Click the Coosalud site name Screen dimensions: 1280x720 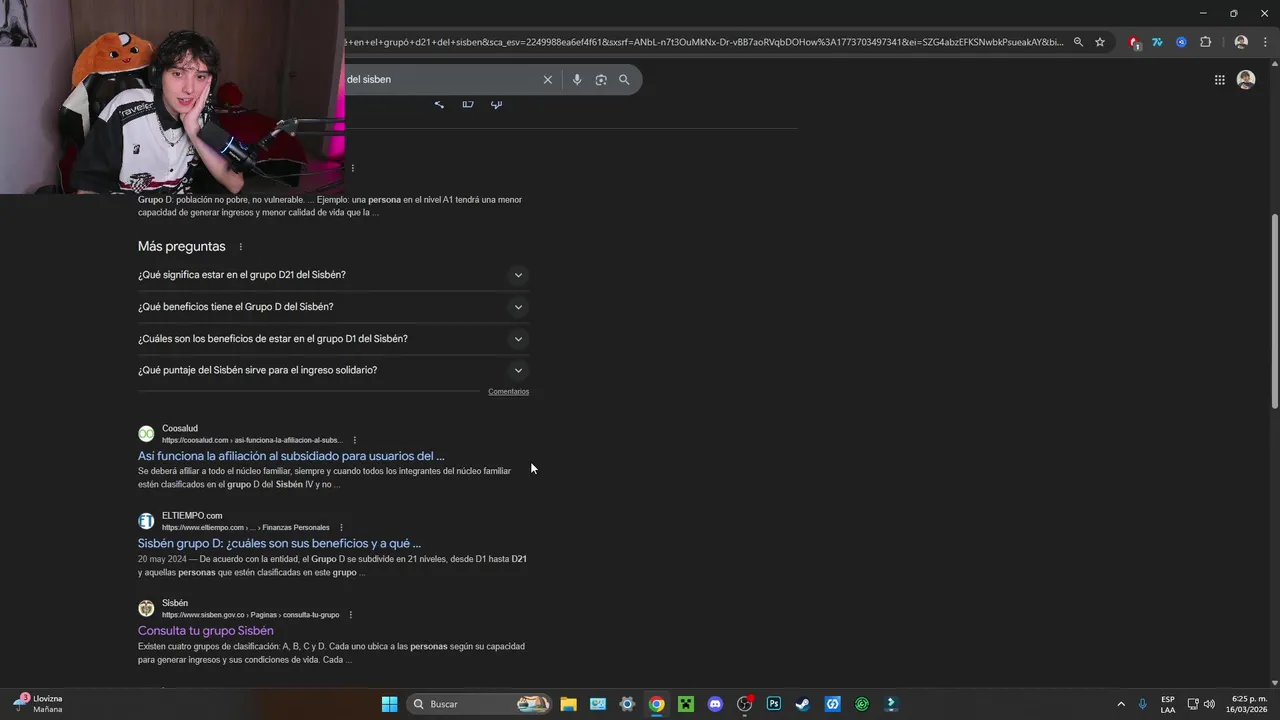pyautogui.click(x=180, y=429)
